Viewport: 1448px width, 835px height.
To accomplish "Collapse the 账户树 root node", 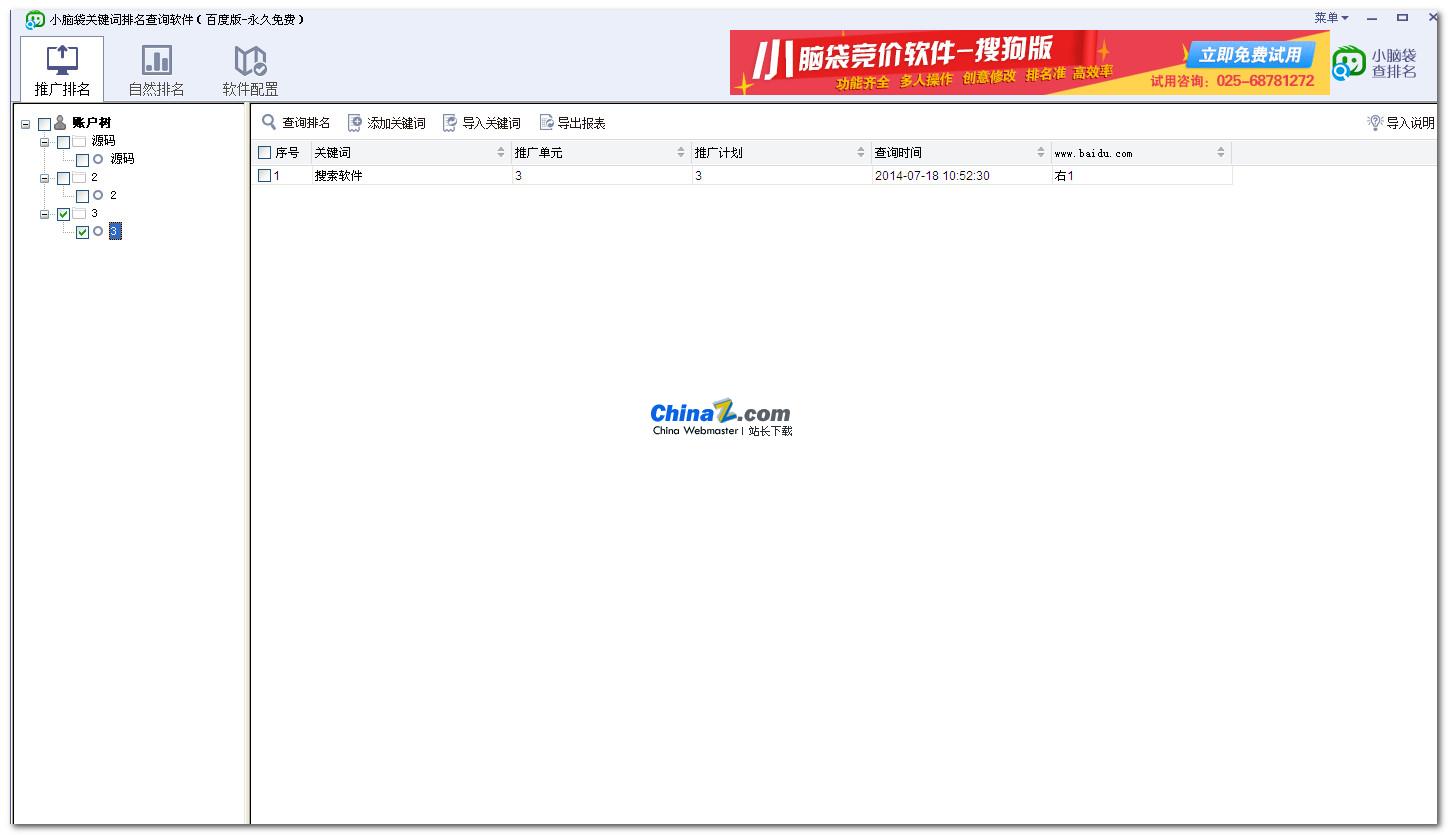I will [25, 124].
